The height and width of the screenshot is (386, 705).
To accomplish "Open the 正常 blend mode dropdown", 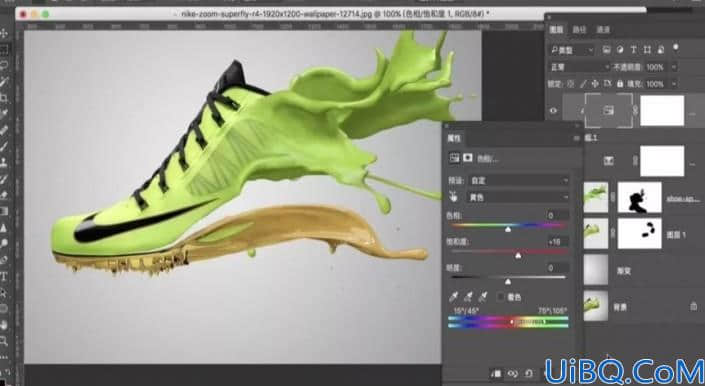I will tap(579, 67).
